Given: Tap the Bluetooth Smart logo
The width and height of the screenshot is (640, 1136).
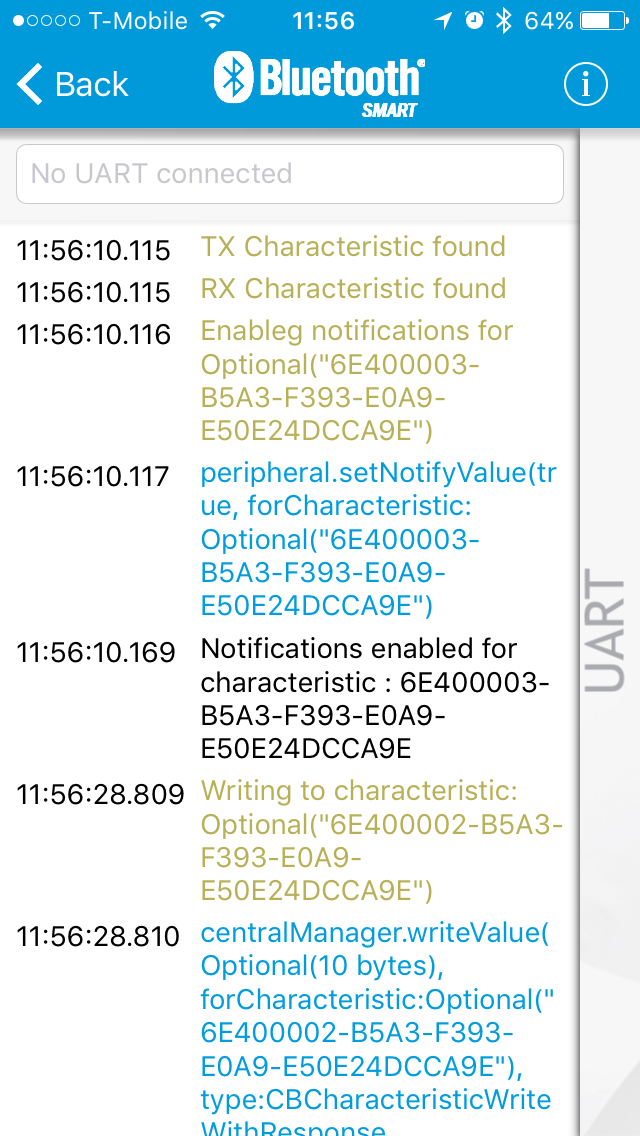Looking at the screenshot, I should tap(319, 83).
